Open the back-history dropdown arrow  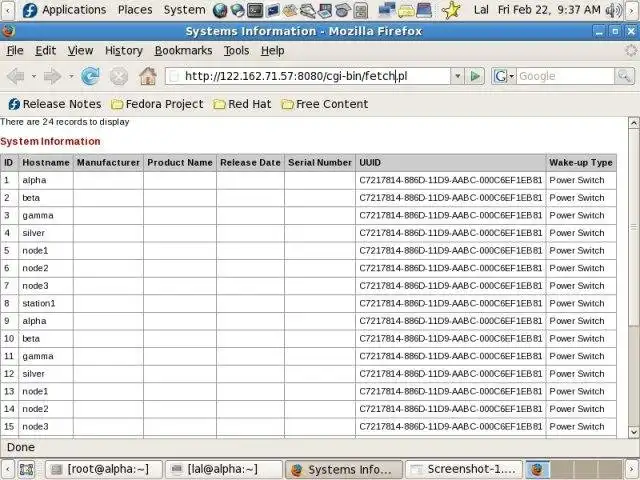(x=34, y=76)
